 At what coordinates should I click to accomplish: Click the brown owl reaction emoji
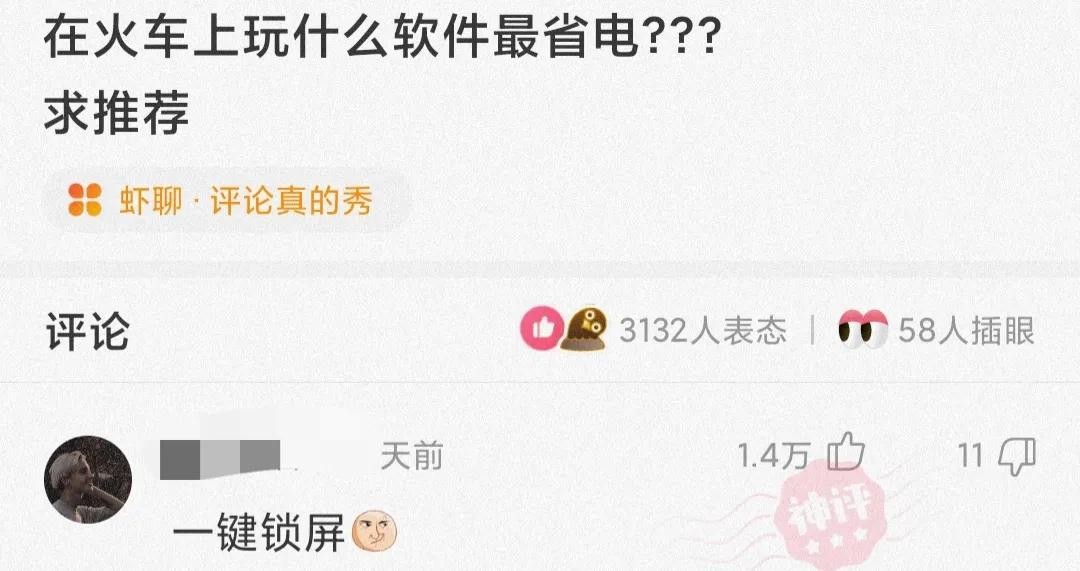point(585,329)
